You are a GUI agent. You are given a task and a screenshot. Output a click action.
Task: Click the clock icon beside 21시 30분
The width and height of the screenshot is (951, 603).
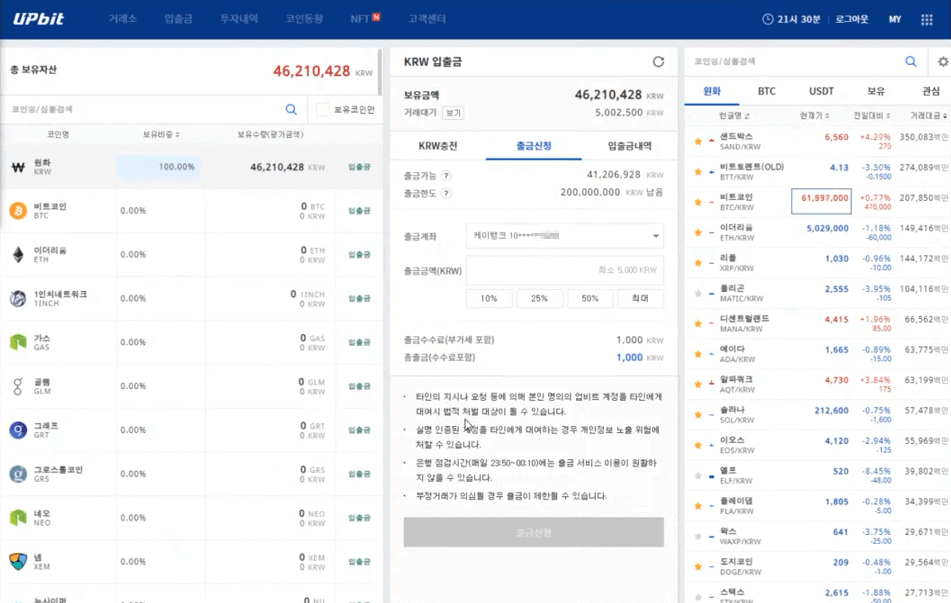click(x=767, y=19)
